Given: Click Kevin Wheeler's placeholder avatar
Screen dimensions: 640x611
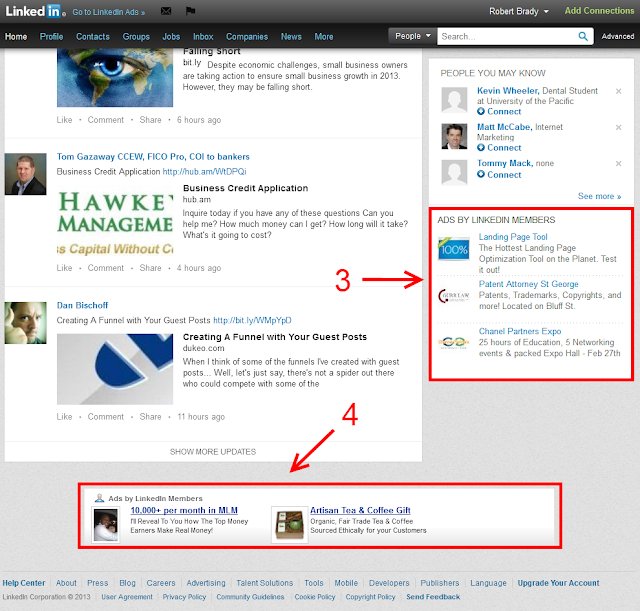Looking at the screenshot, I should pyautogui.click(x=454, y=100).
